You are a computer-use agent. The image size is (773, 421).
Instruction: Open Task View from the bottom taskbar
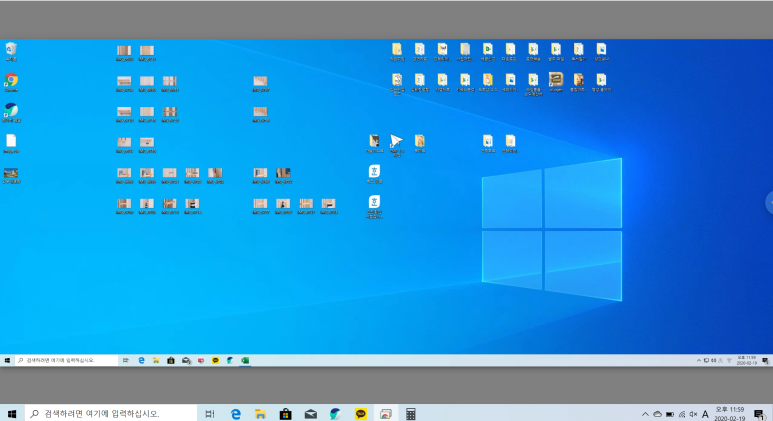[x=210, y=414]
